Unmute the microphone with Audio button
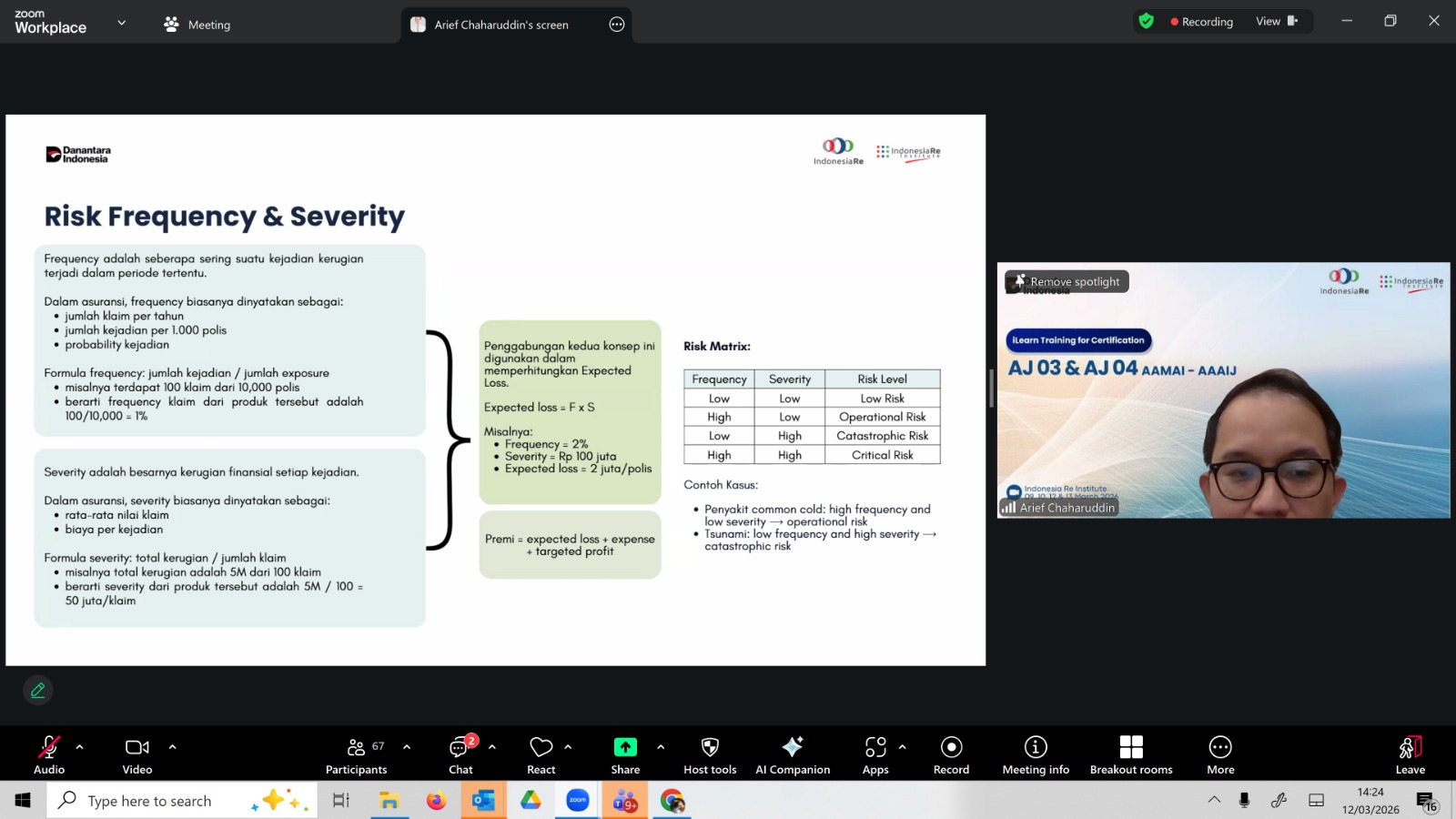The image size is (1456, 819). [49, 754]
